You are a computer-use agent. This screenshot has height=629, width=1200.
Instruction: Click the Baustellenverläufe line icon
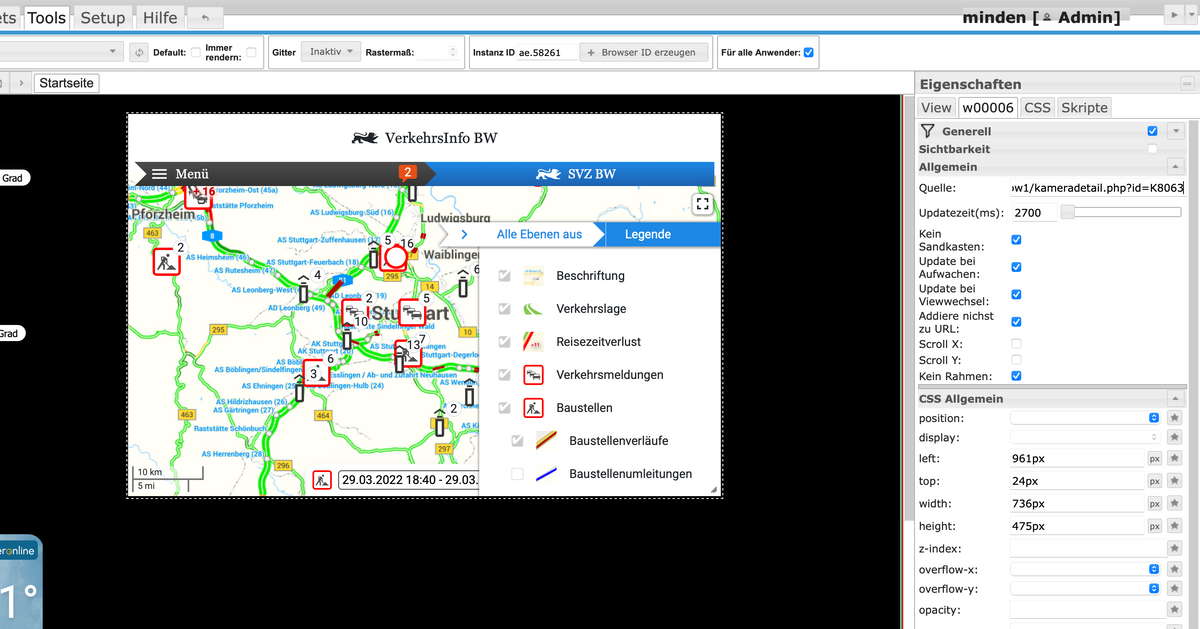[547, 441]
